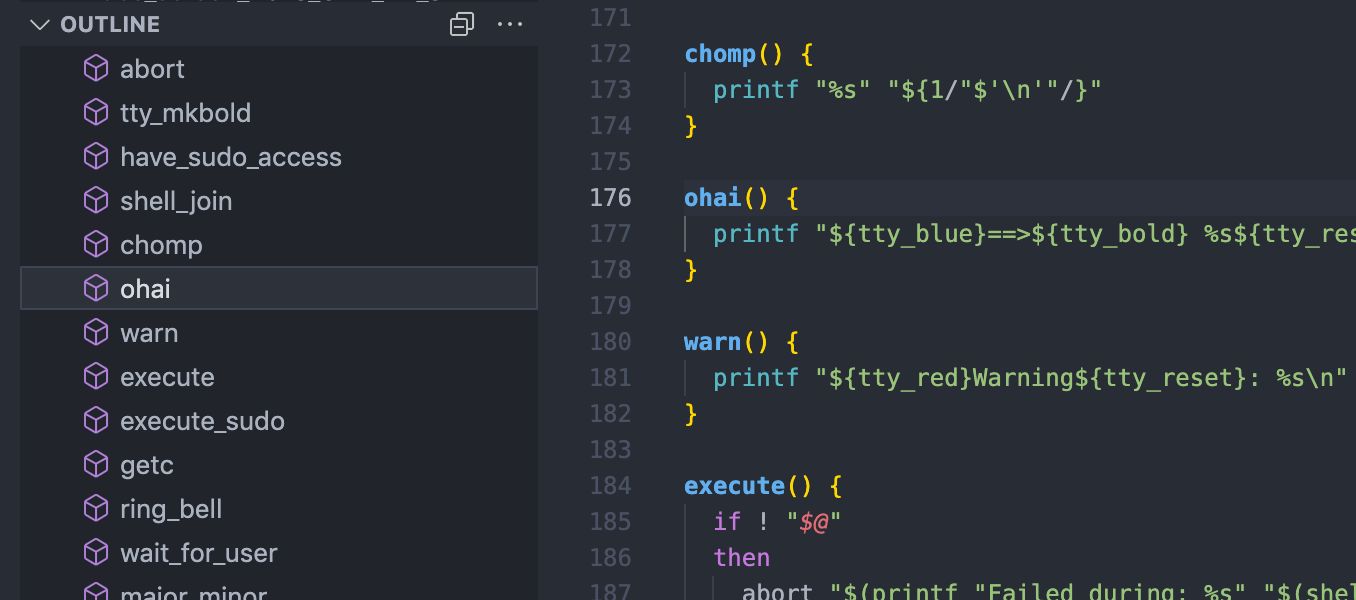This screenshot has width=1356, height=600.
Task: Open the Outline more actions menu
Action: (x=510, y=25)
